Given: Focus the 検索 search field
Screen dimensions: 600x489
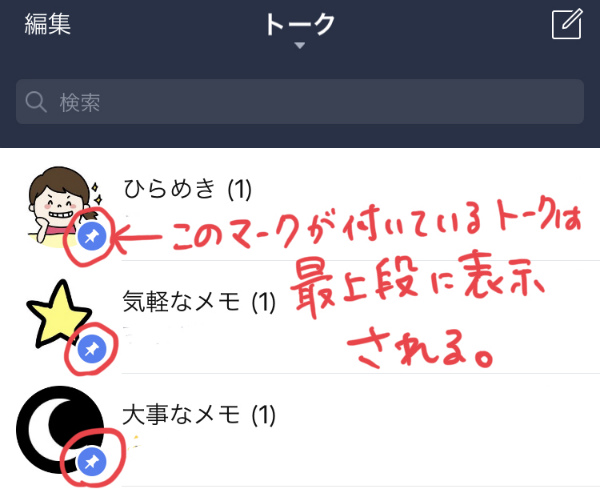Looking at the screenshot, I should pyautogui.click(x=300, y=102).
